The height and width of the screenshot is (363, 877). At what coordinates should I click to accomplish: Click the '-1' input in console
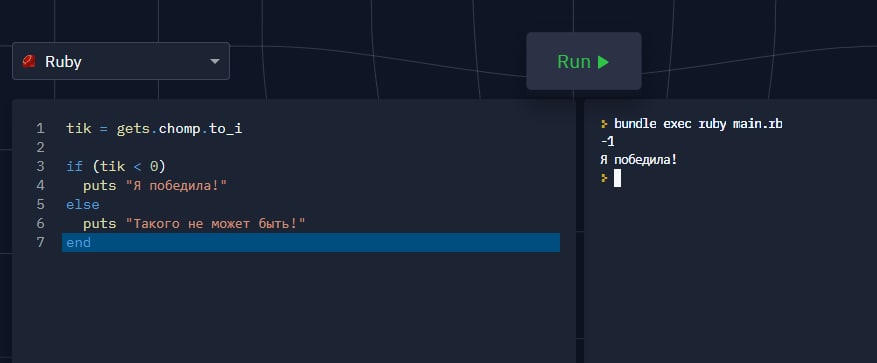(x=607, y=142)
